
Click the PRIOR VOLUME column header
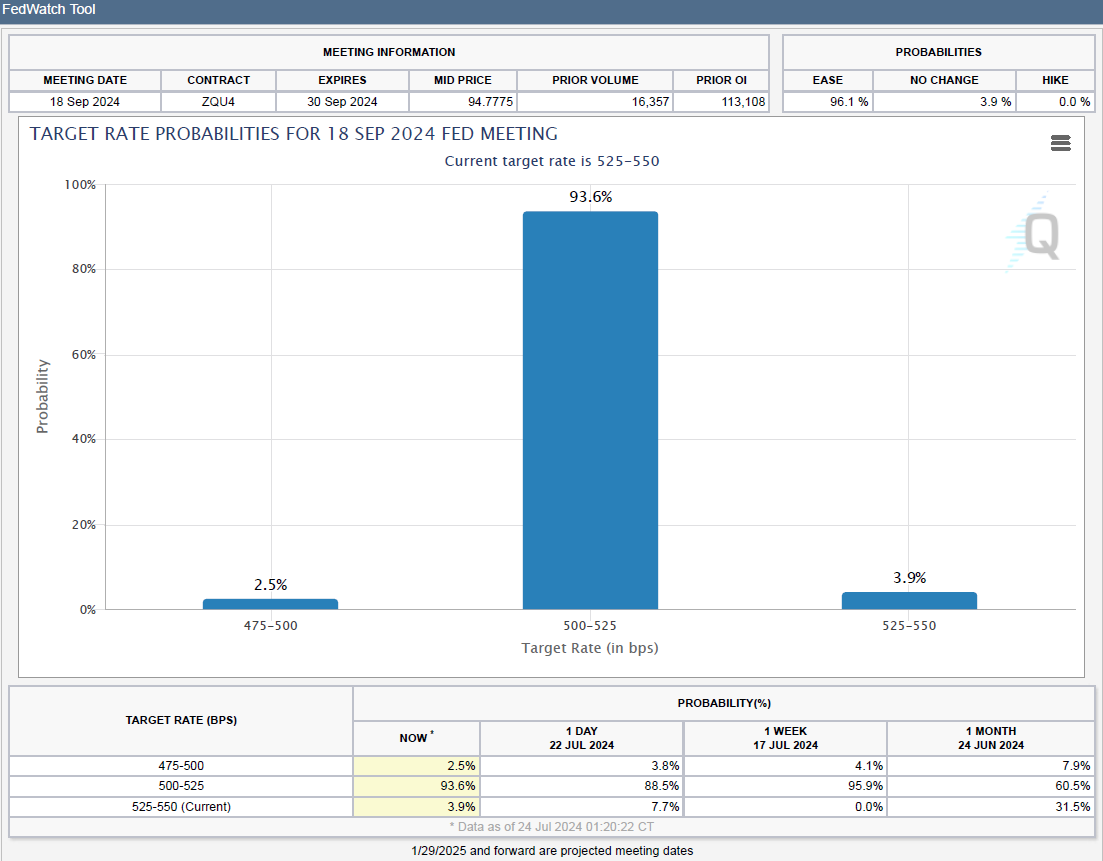[x=595, y=80]
